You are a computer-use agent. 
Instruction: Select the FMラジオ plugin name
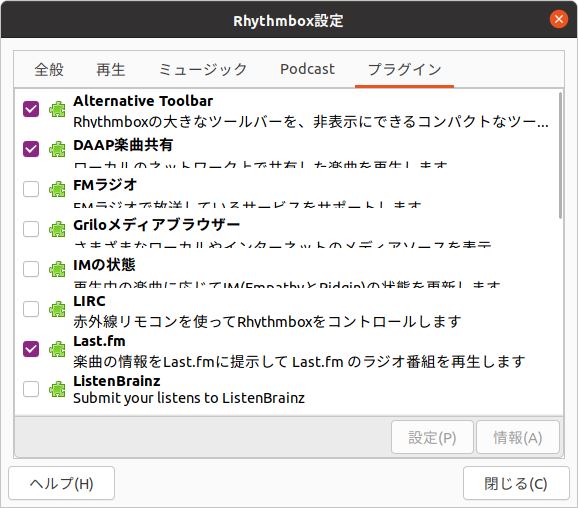[x=105, y=185]
